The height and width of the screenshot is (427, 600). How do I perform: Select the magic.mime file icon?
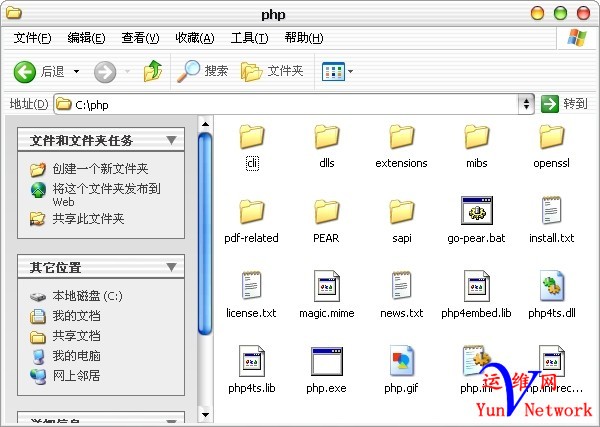click(327, 286)
